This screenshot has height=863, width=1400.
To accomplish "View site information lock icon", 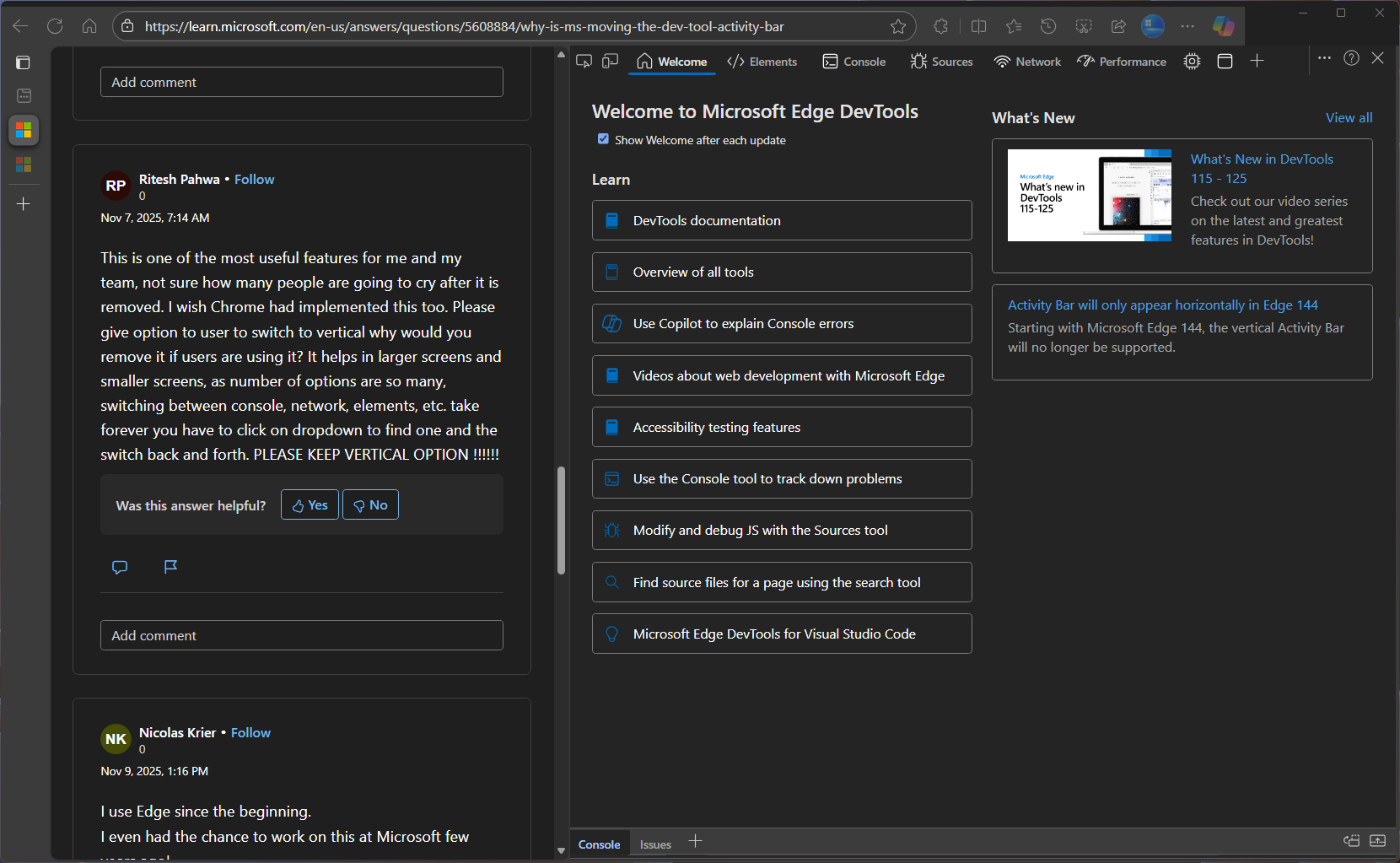I will [127, 26].
